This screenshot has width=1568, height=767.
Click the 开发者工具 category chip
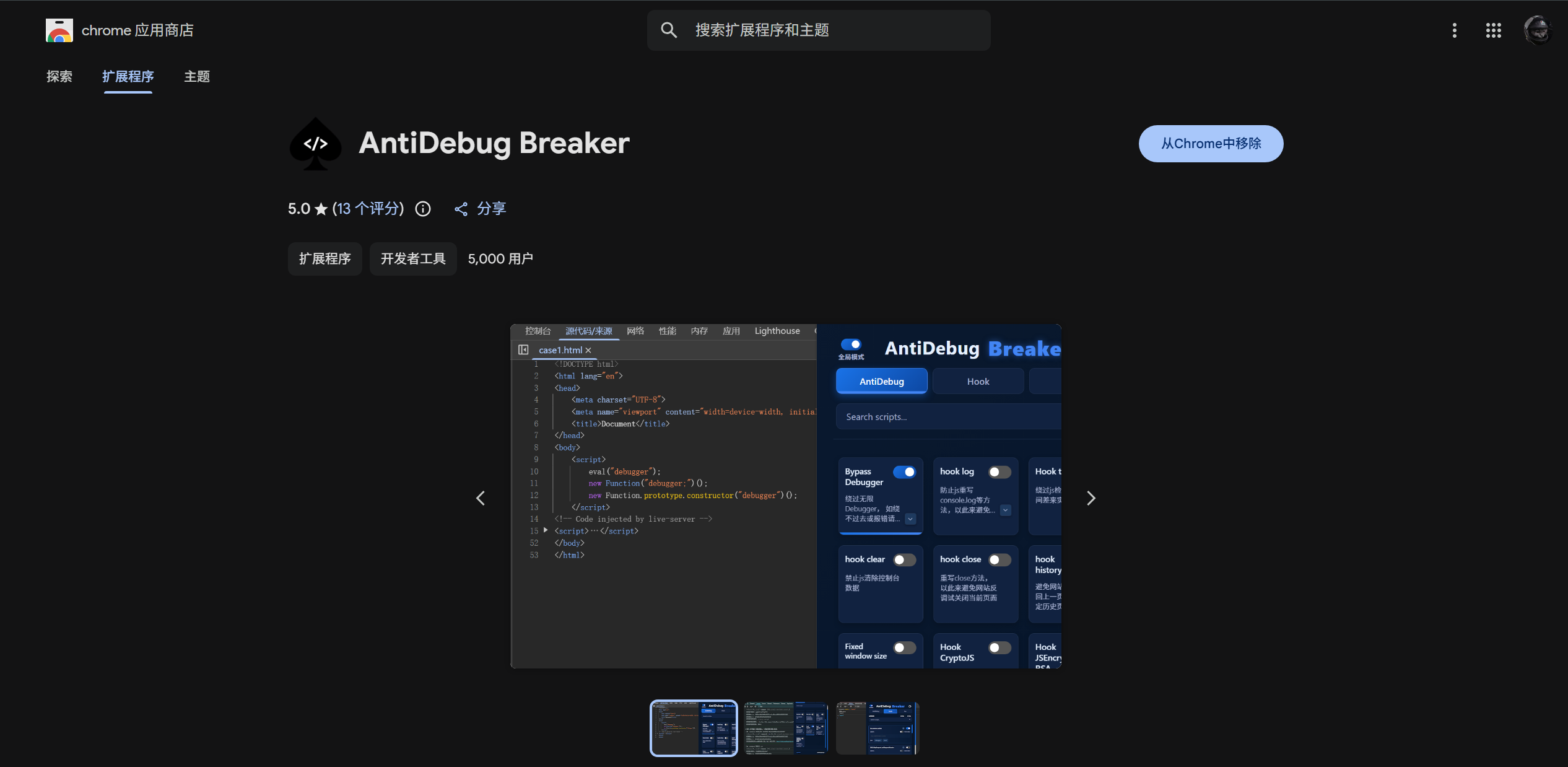pos(413,259)
